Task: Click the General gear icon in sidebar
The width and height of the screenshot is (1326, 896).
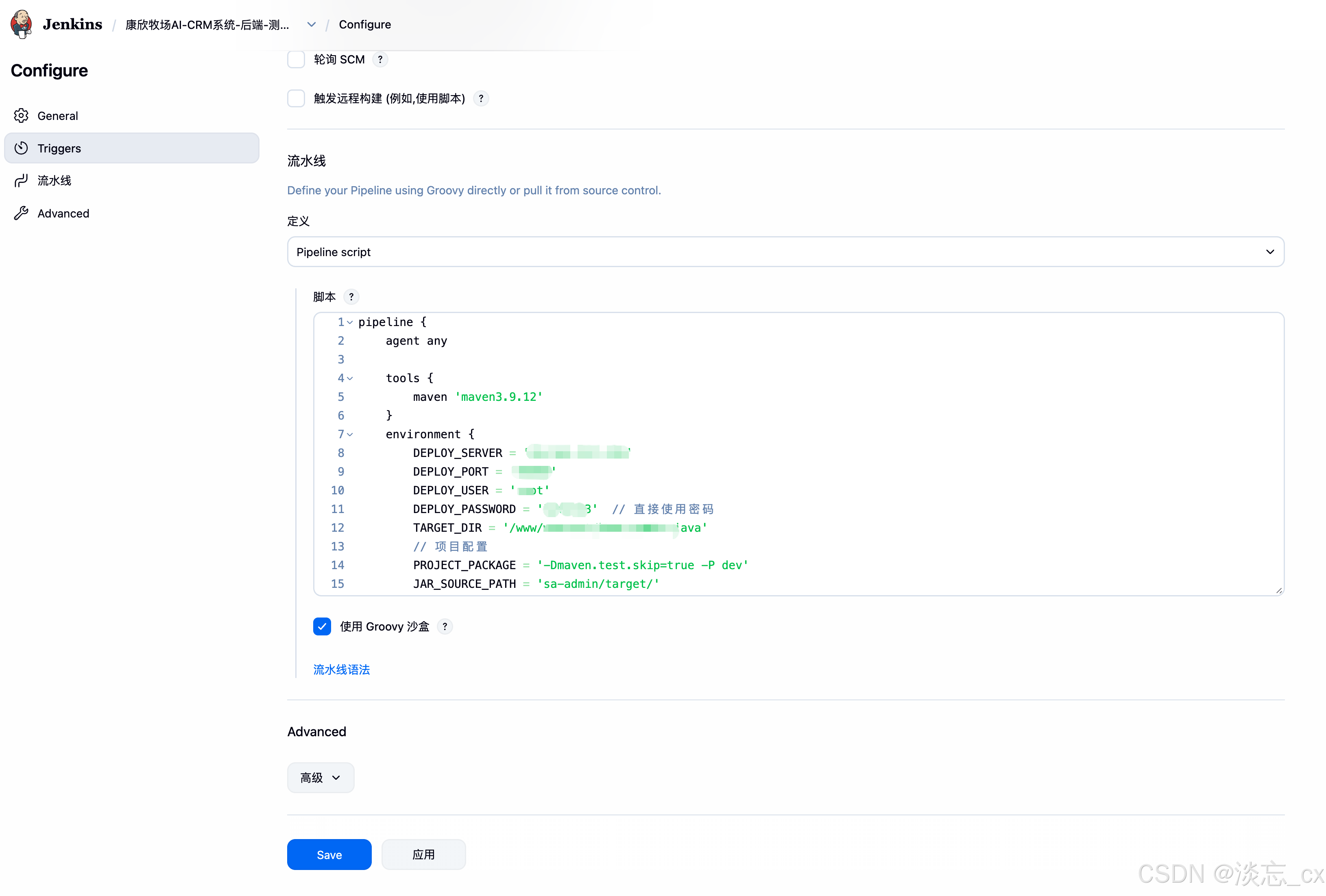Action: [x=21, y=116]
